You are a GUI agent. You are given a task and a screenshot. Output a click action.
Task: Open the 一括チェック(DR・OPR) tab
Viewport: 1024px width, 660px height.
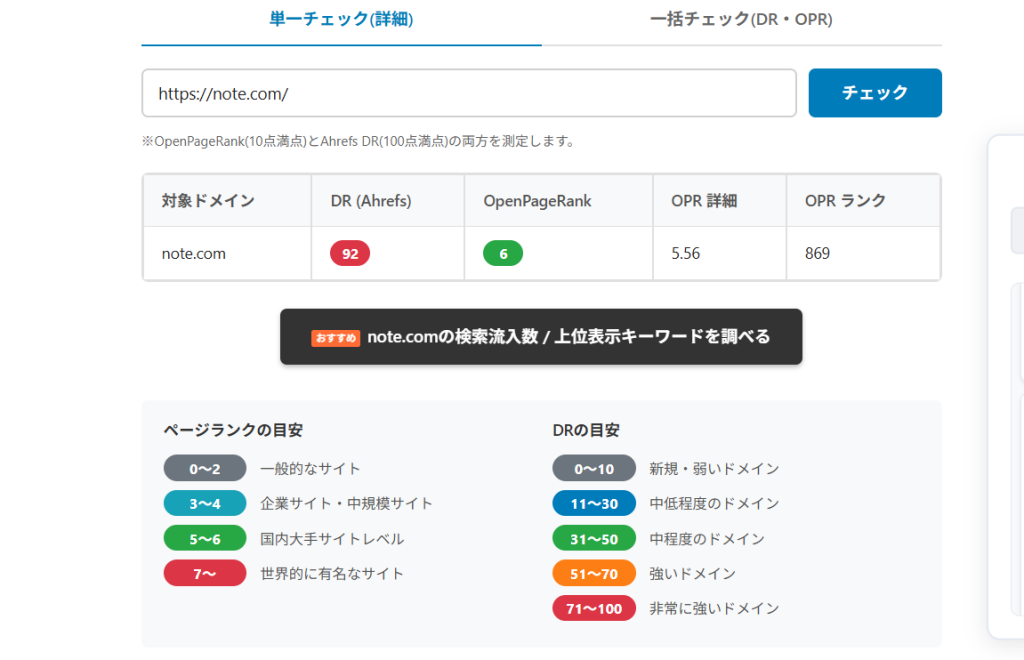[741, 19]
